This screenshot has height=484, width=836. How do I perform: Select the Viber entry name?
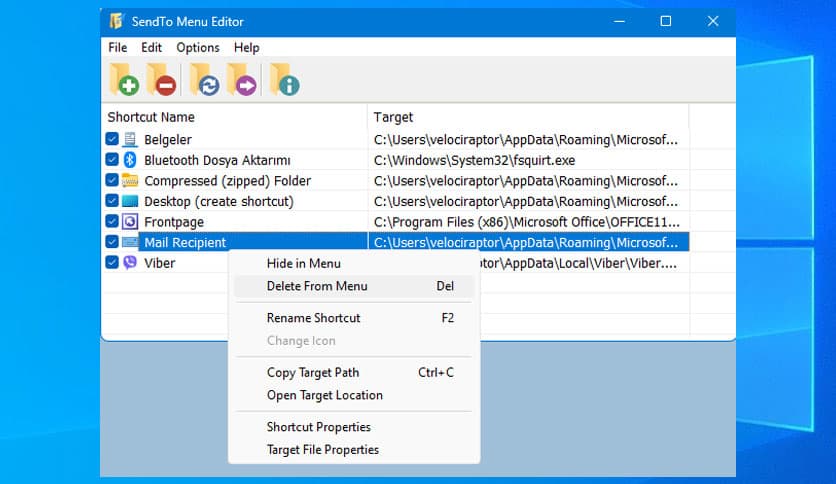click(x=159, y=263)
